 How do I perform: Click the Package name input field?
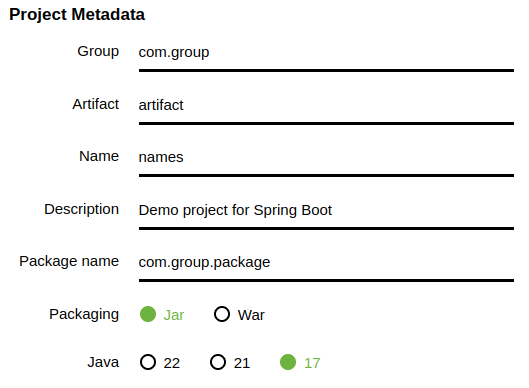[x=326, y=263]
